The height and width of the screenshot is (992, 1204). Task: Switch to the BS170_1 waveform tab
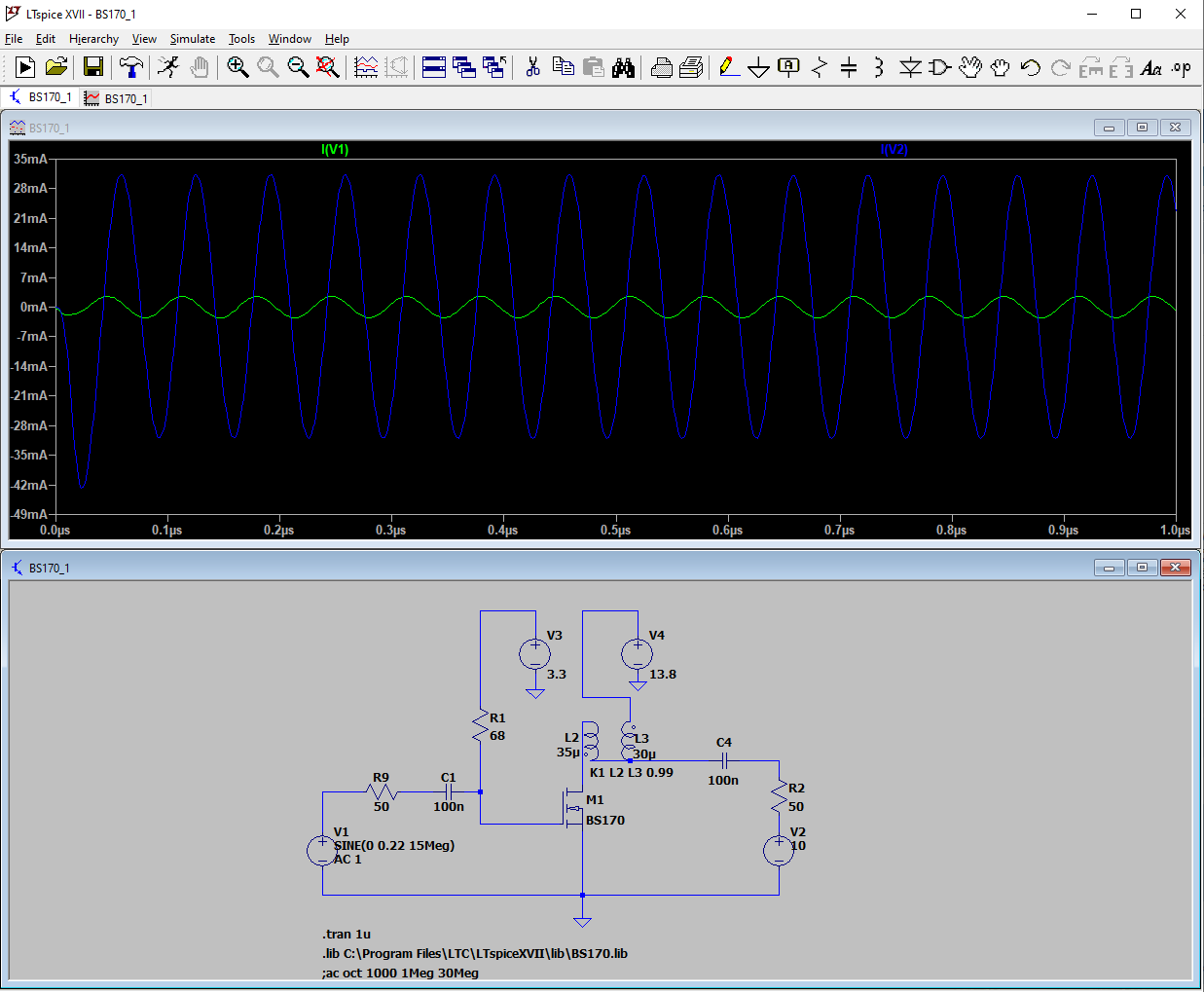[116, 98]
